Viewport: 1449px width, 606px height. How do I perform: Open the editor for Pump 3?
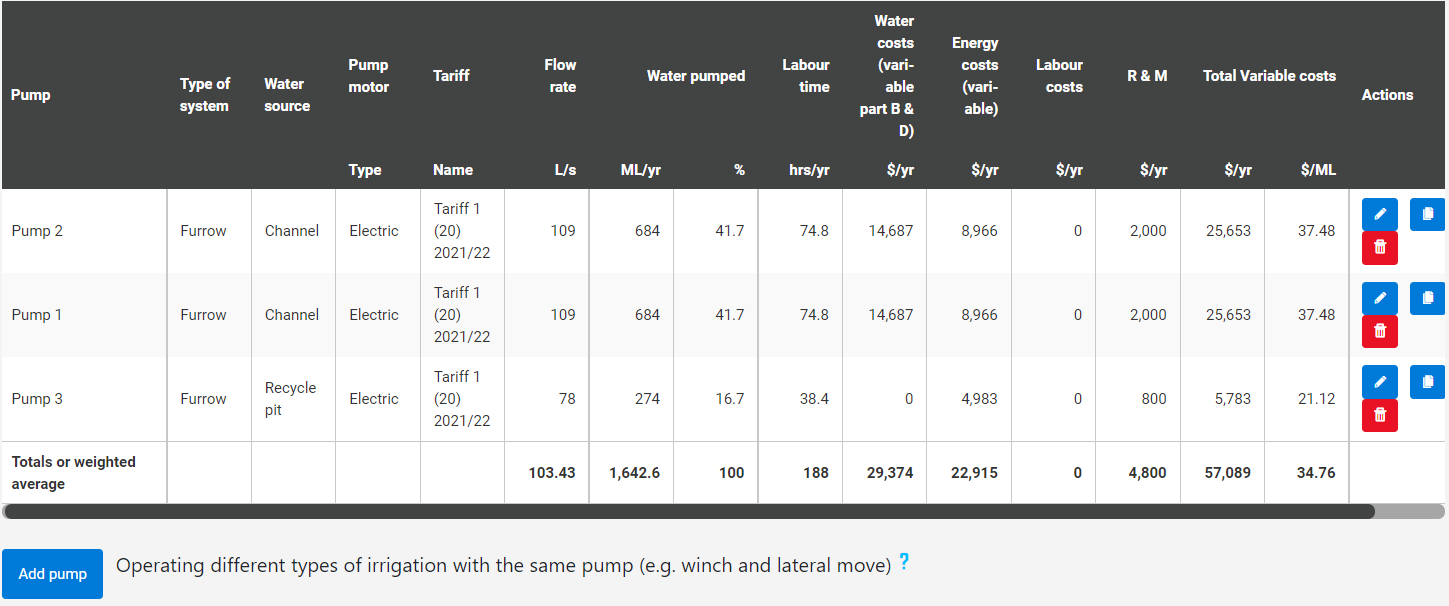point(1379,382)
